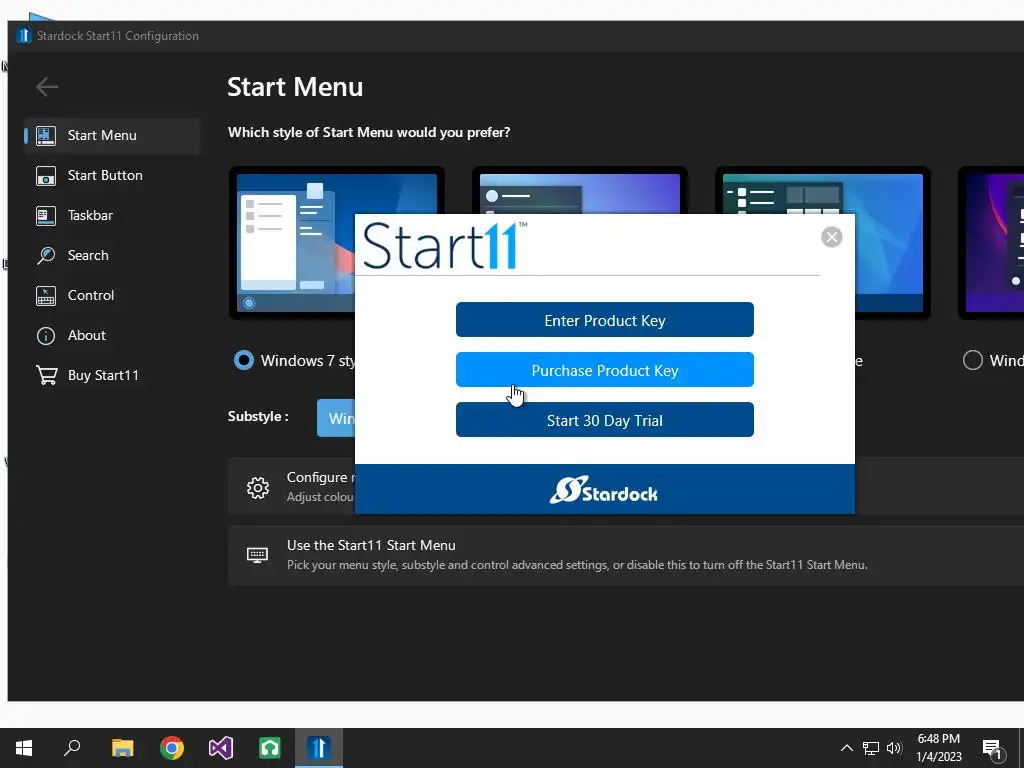Open the About section

(x=112, y=336)
